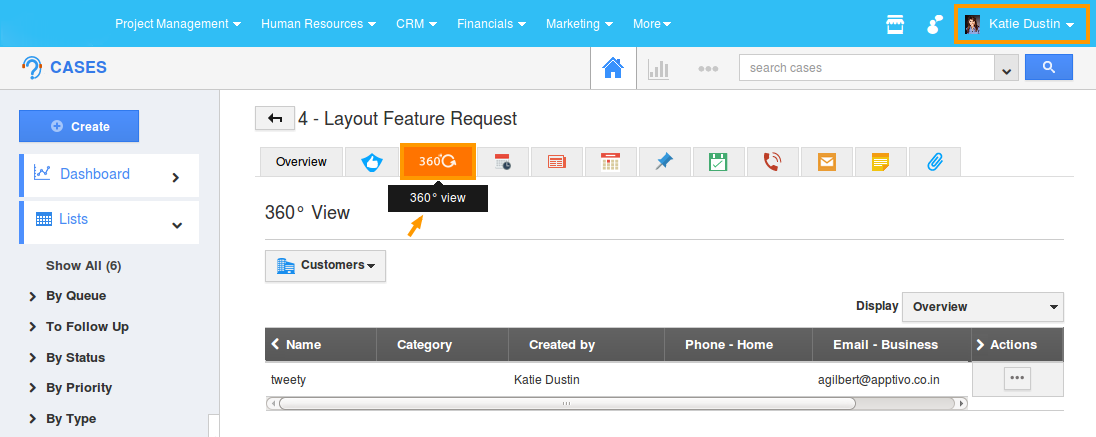Click the table's horizontal scrollbar
Viewport: 1096px width, 437px height.
click(566, 404)
